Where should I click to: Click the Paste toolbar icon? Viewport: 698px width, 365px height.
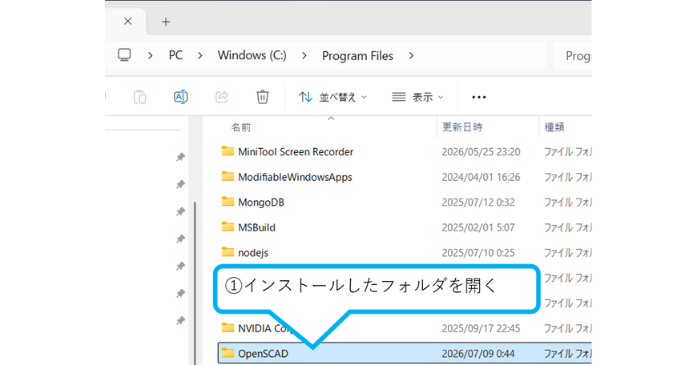click(140, 97)
